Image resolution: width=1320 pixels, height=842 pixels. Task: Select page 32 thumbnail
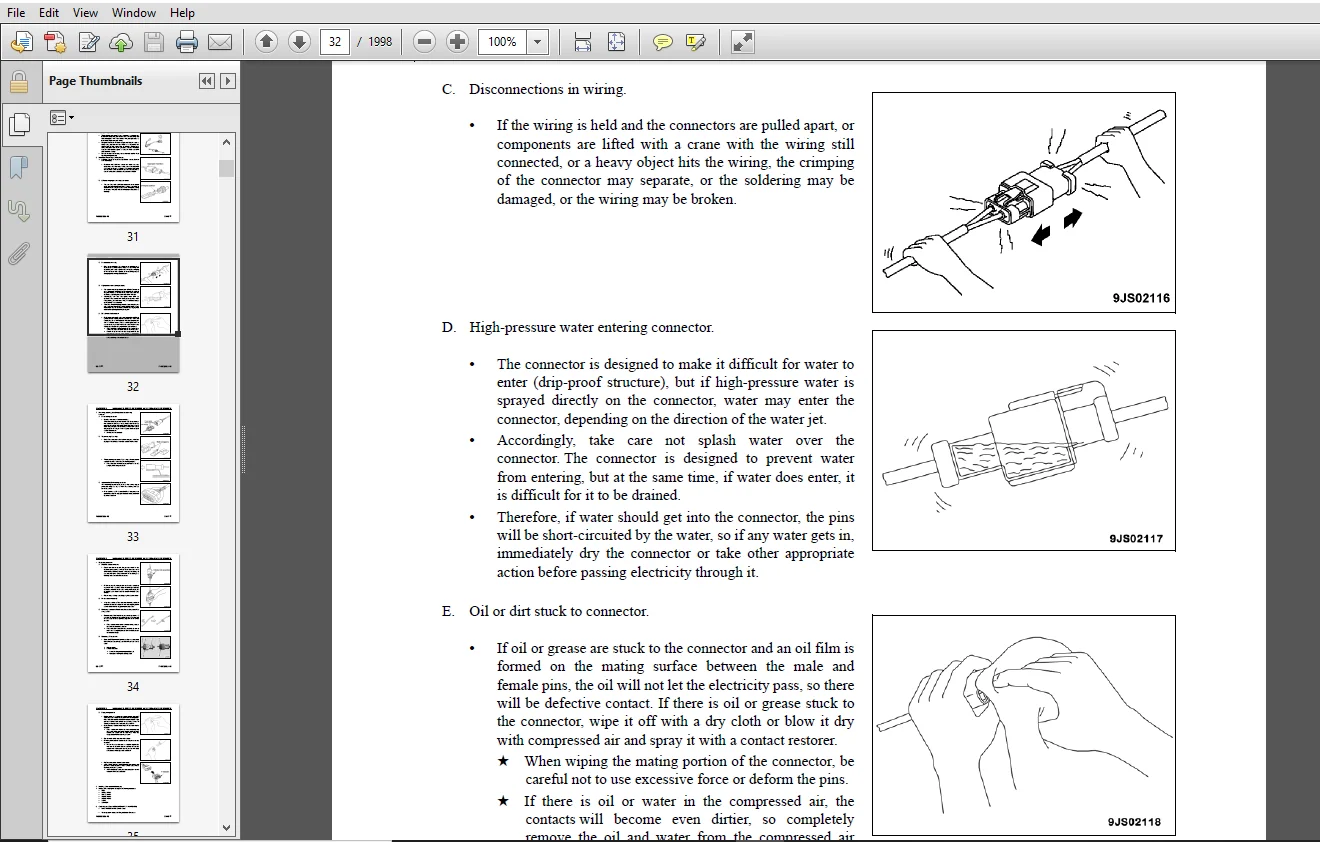[134, 314]
